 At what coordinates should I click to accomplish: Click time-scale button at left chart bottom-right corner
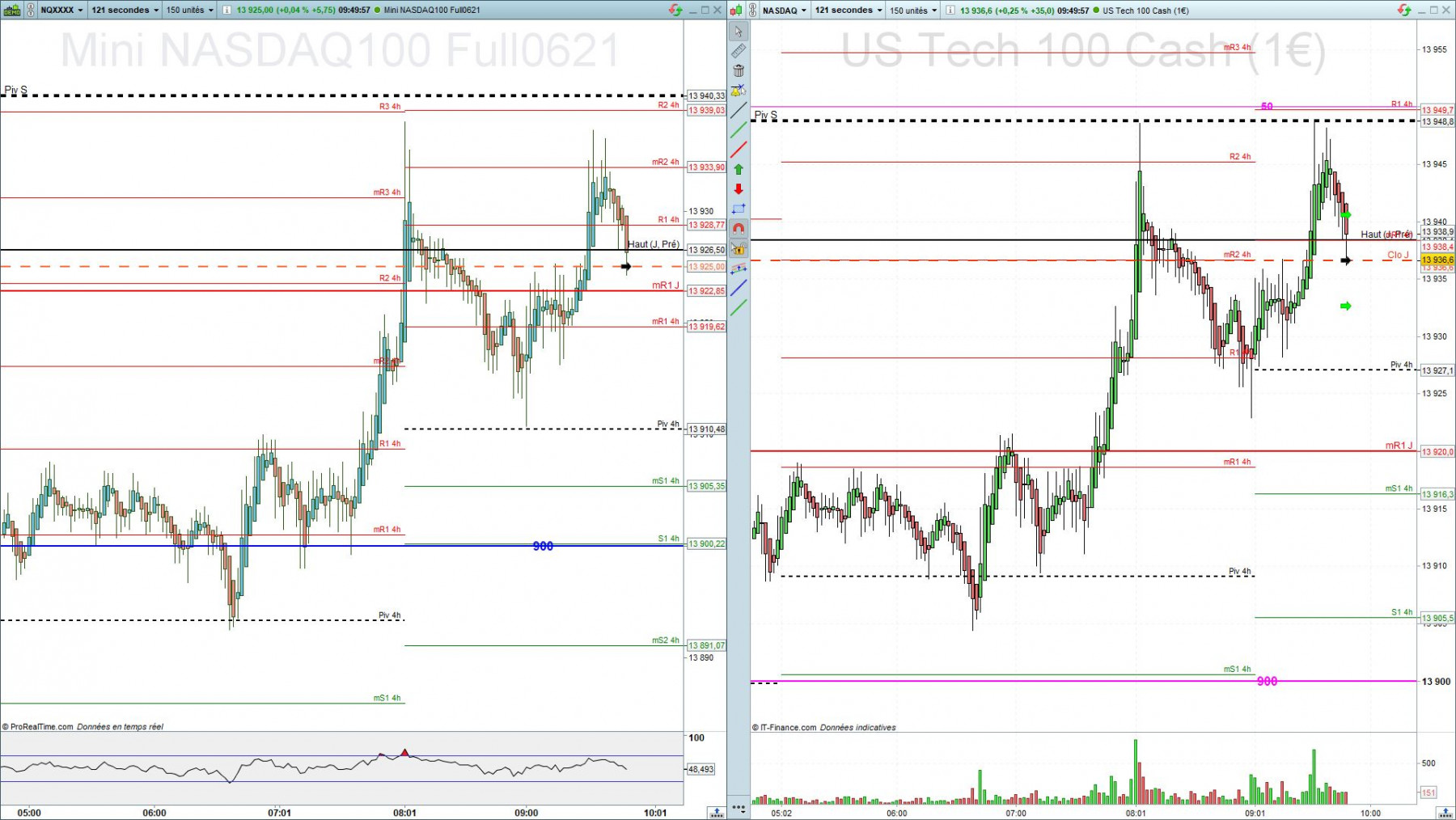717,813
